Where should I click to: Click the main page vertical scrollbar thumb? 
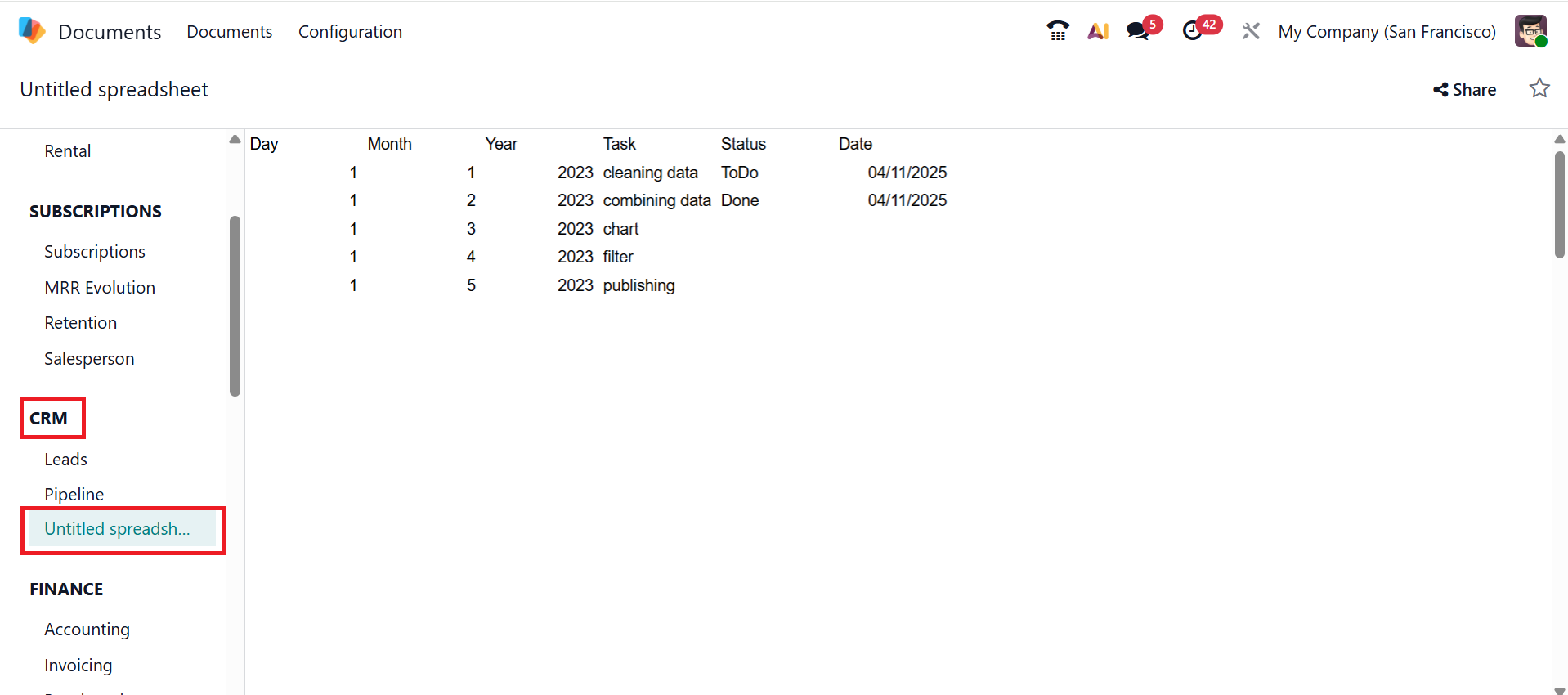[1559, 204]
